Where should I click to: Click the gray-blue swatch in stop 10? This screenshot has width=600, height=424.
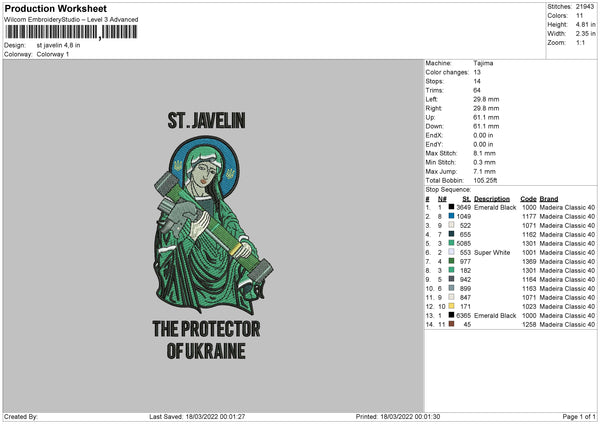(x=451, y=288)
